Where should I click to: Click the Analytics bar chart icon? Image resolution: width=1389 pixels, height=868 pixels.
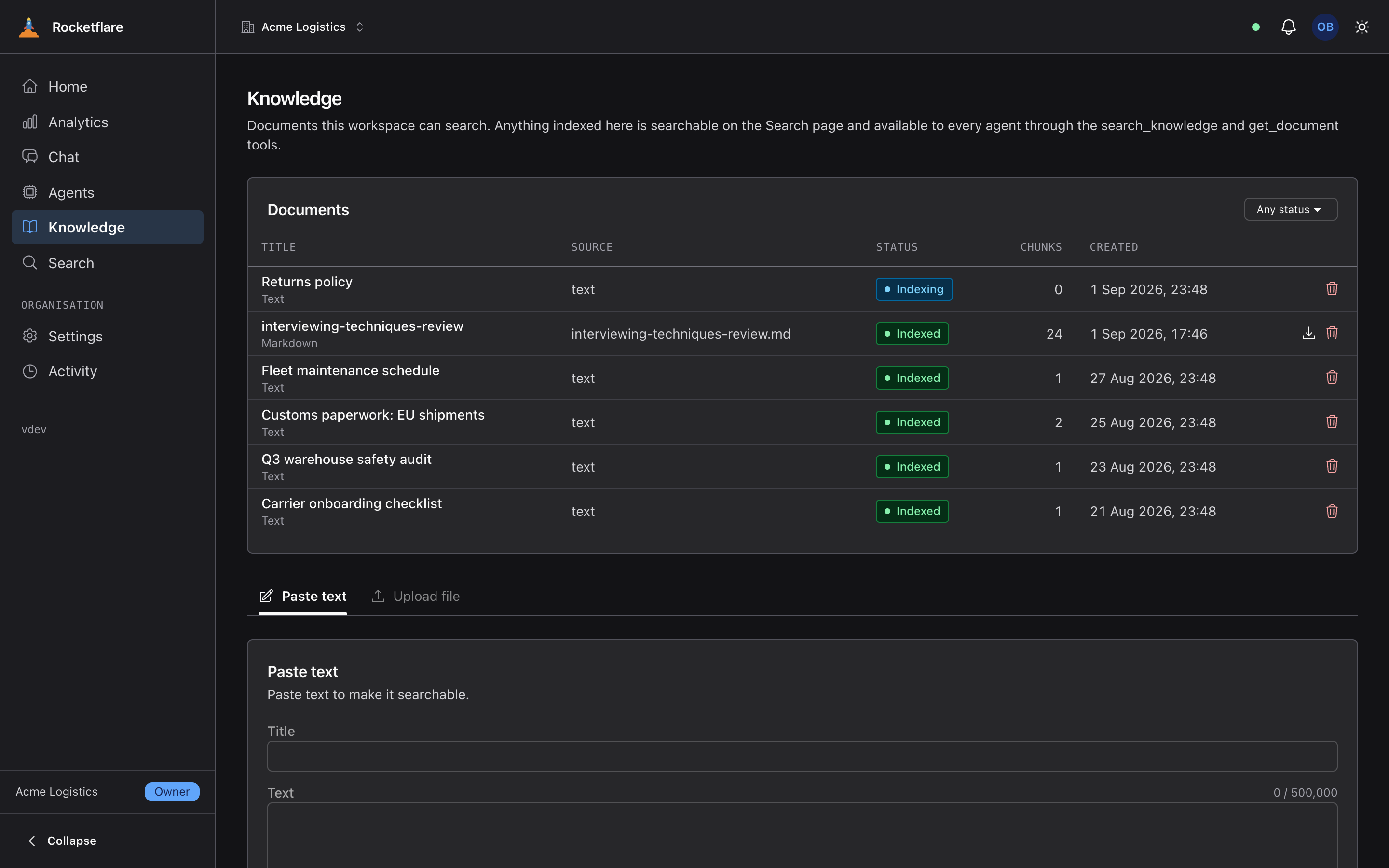pyautogui.click(x=30, y=122)
